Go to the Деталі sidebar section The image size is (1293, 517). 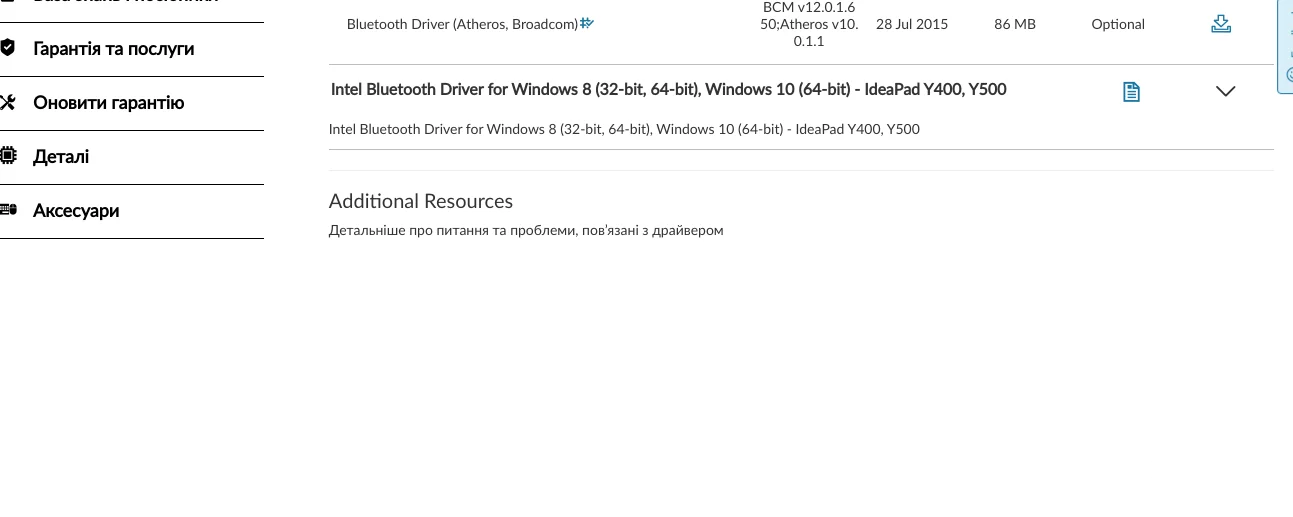(x=61, y=156)
